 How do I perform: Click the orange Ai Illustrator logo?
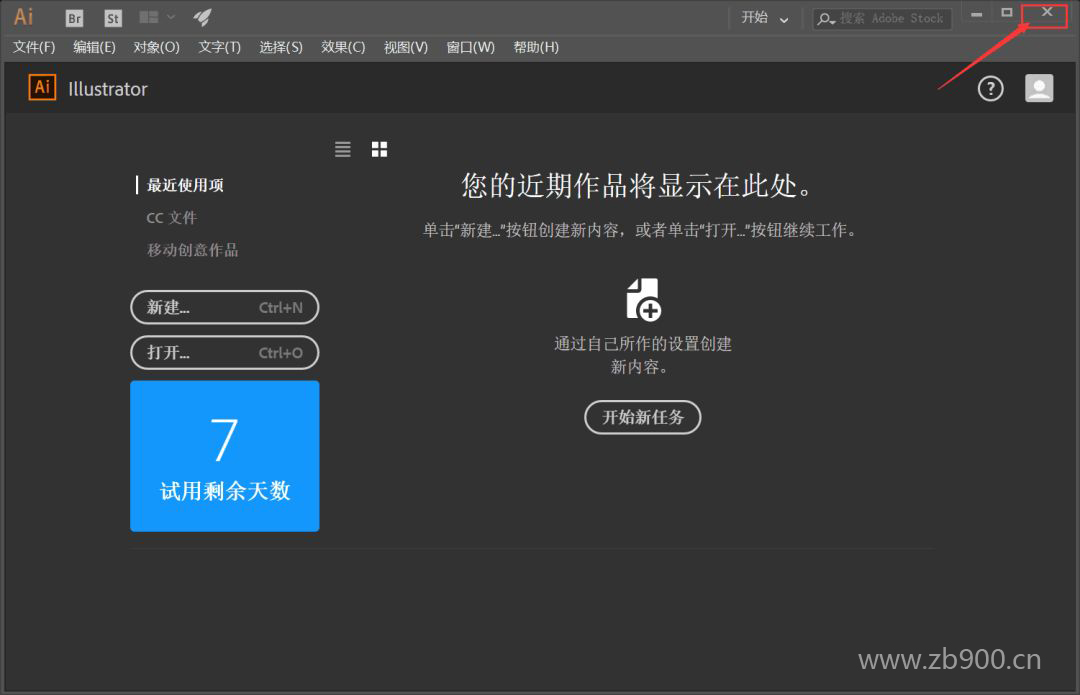click(x=42, y=88)
